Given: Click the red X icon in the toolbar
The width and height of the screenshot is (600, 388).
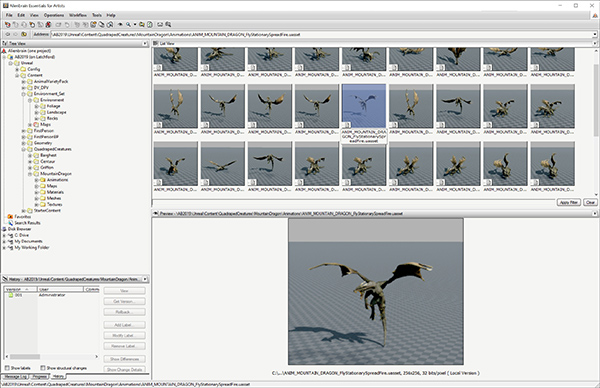Looking at the screenshot, I should pos(48,24).
